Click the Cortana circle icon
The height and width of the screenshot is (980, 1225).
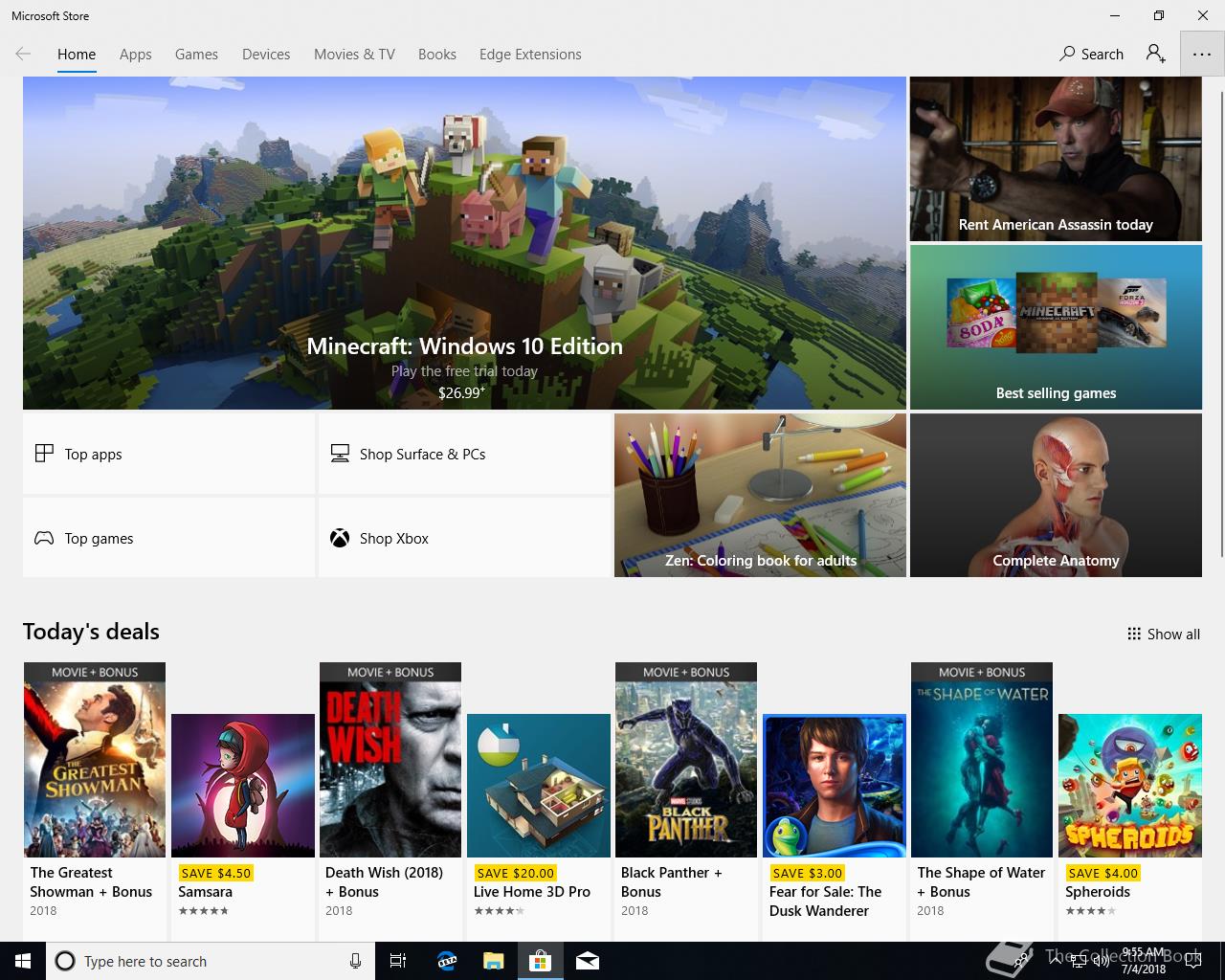coord(65,961)
